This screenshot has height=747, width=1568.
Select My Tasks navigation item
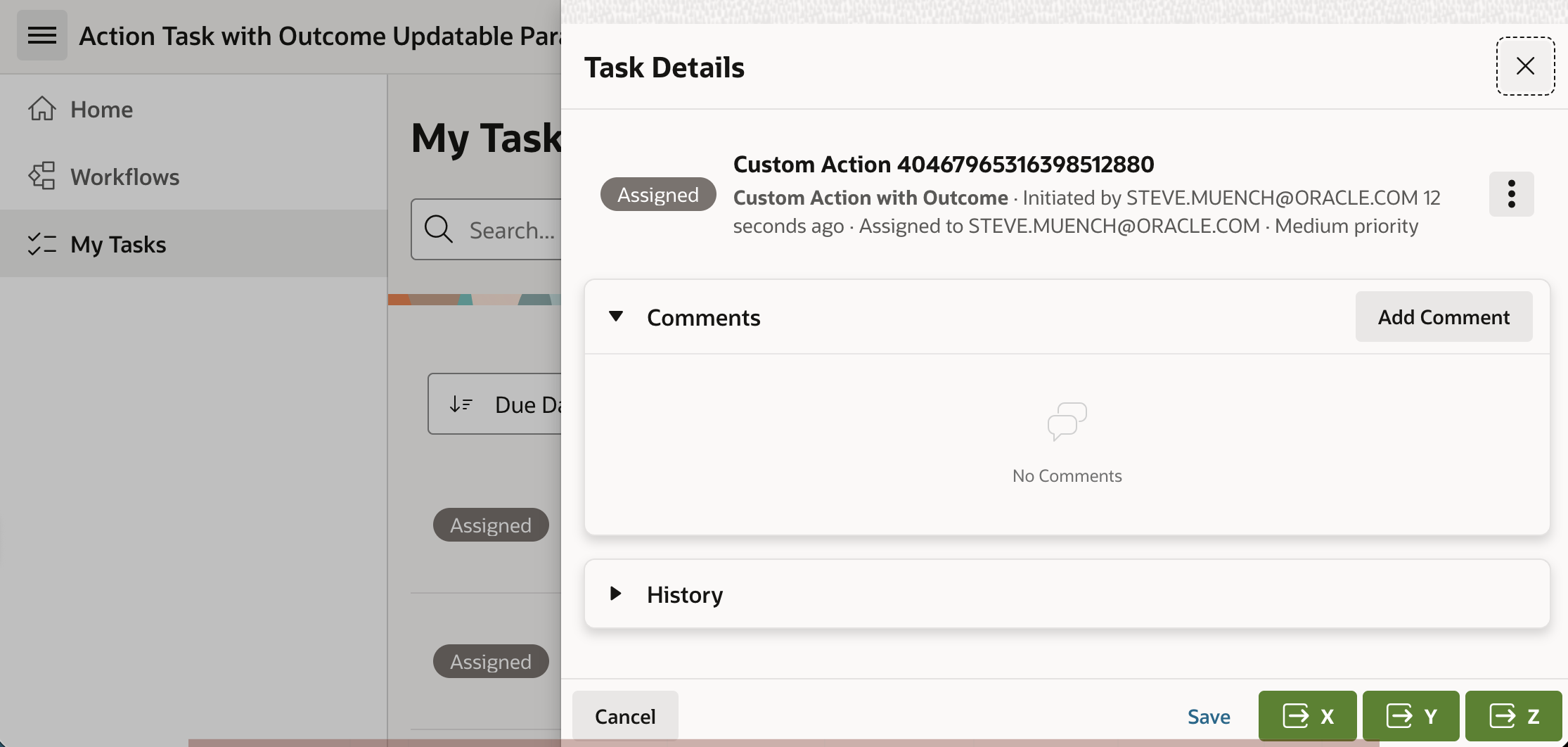[x=118, y=244]
